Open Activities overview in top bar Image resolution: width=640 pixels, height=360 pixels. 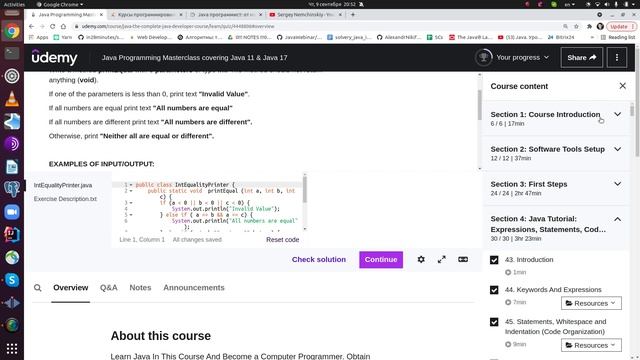pyautogui.click(x=14, y=4)
